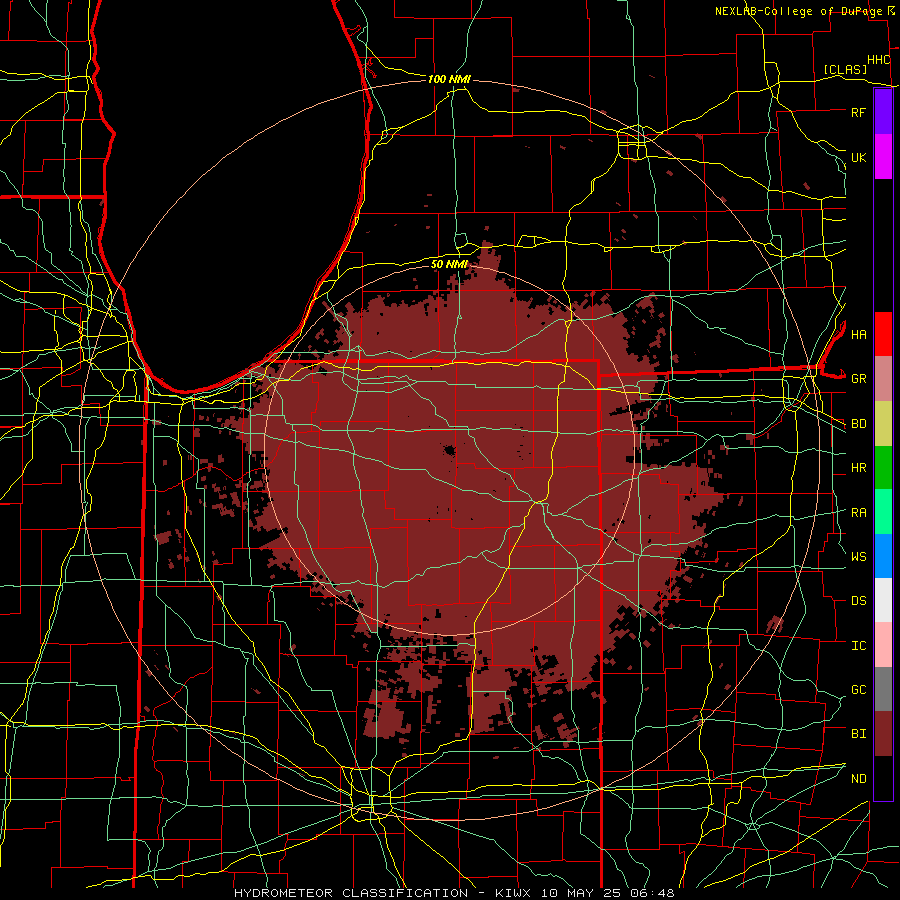Click the HA legend label
Viewport: 900px width, 900px height.
(858, 335)
